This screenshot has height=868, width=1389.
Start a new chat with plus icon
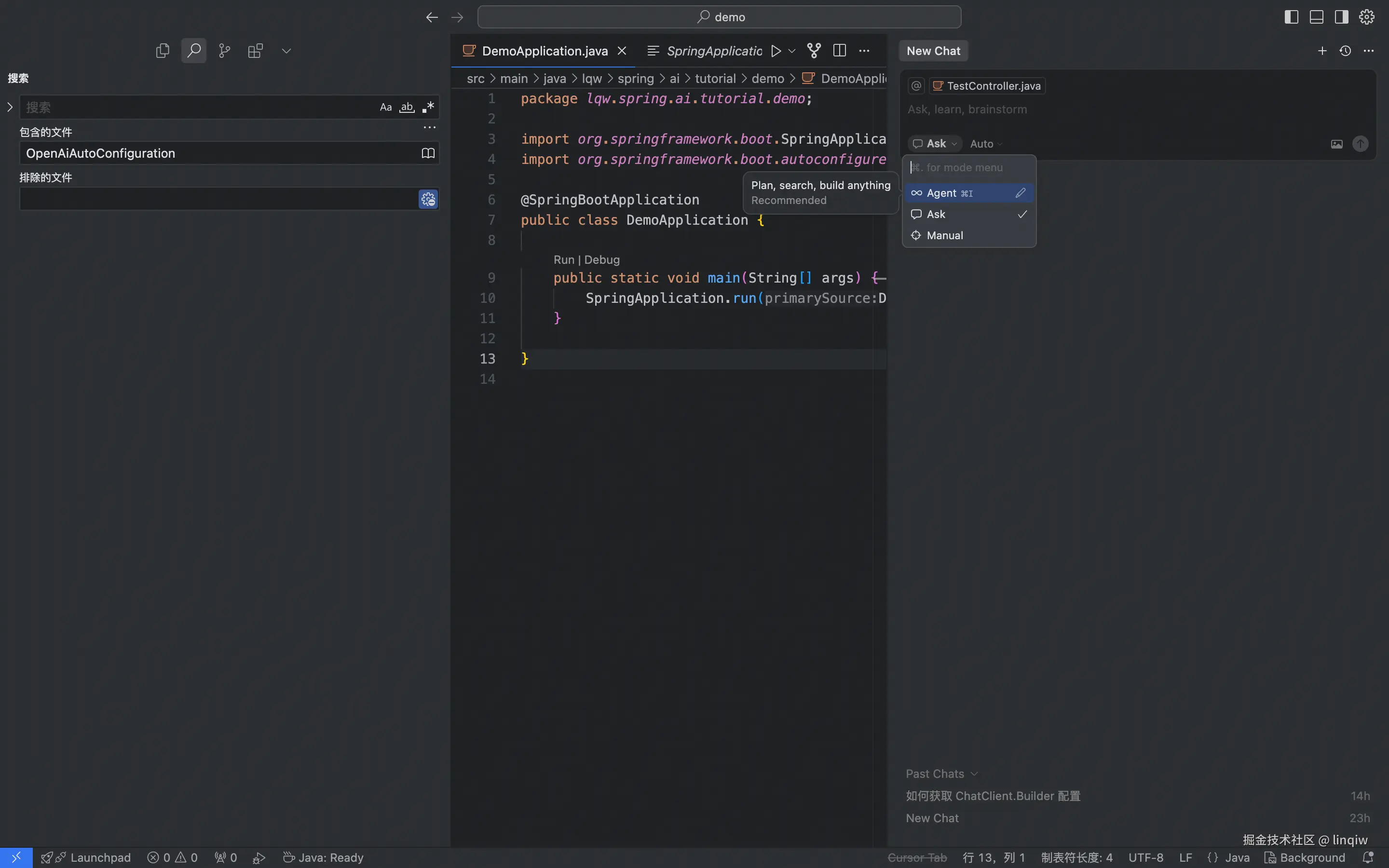coord(1322,51)
